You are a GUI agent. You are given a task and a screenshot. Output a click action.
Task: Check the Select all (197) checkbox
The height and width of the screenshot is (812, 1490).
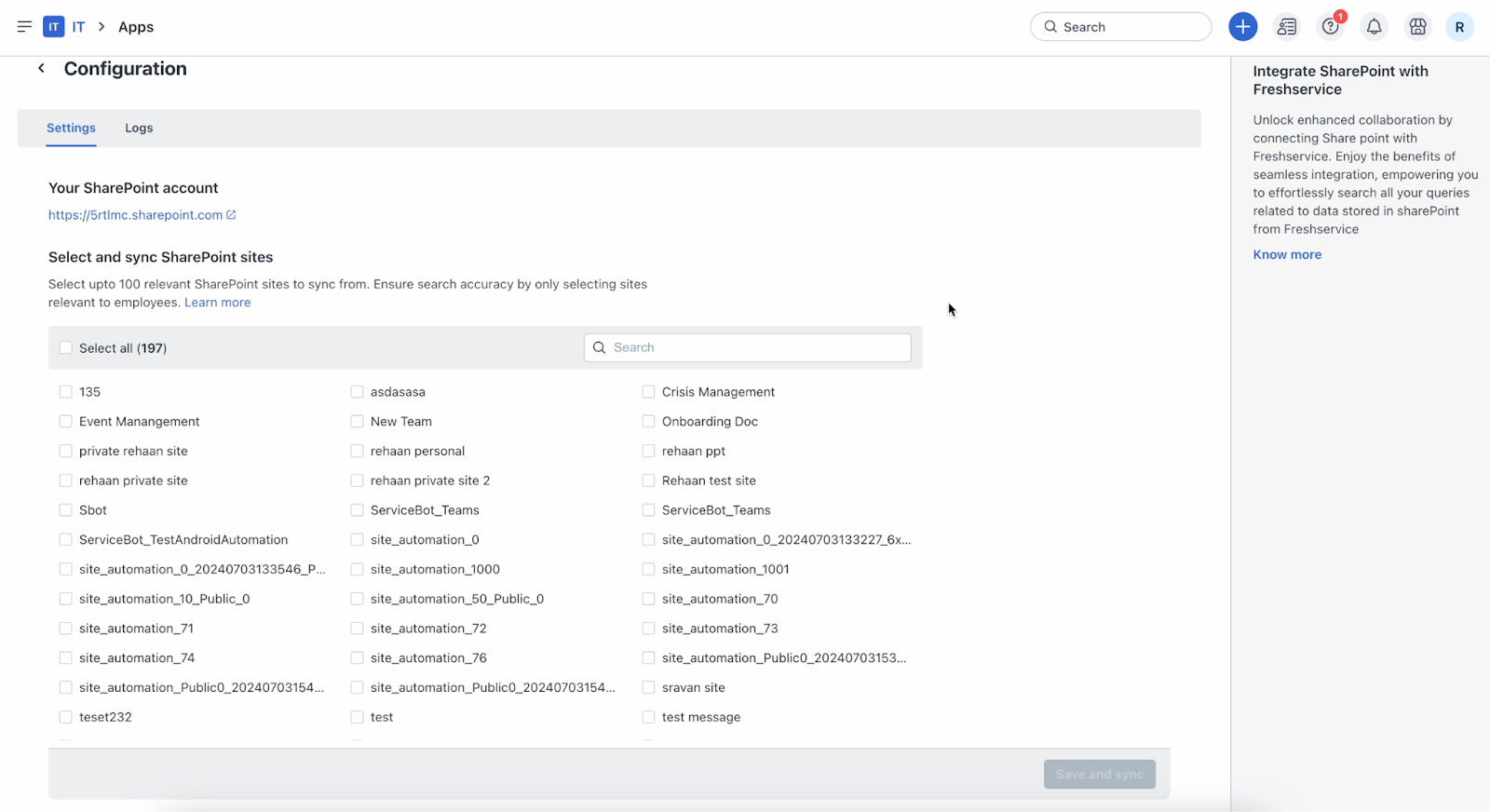tap(65, 347)
